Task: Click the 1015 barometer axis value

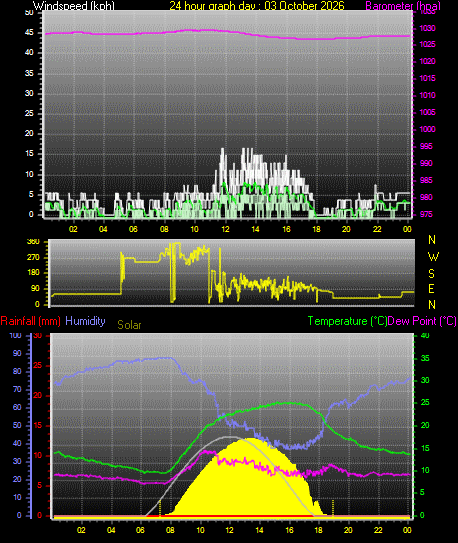Action: coord(428,78)
